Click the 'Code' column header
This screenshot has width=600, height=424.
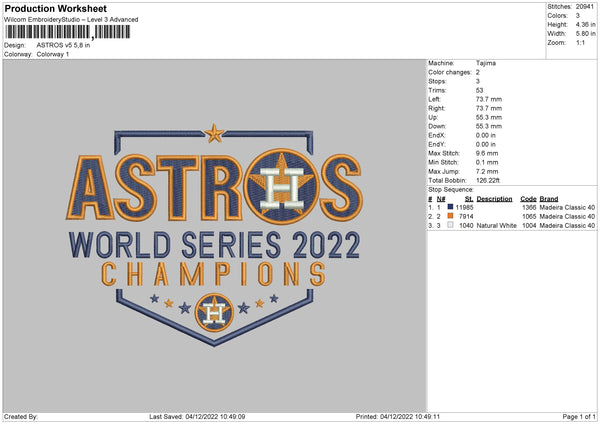click(528, 199)
